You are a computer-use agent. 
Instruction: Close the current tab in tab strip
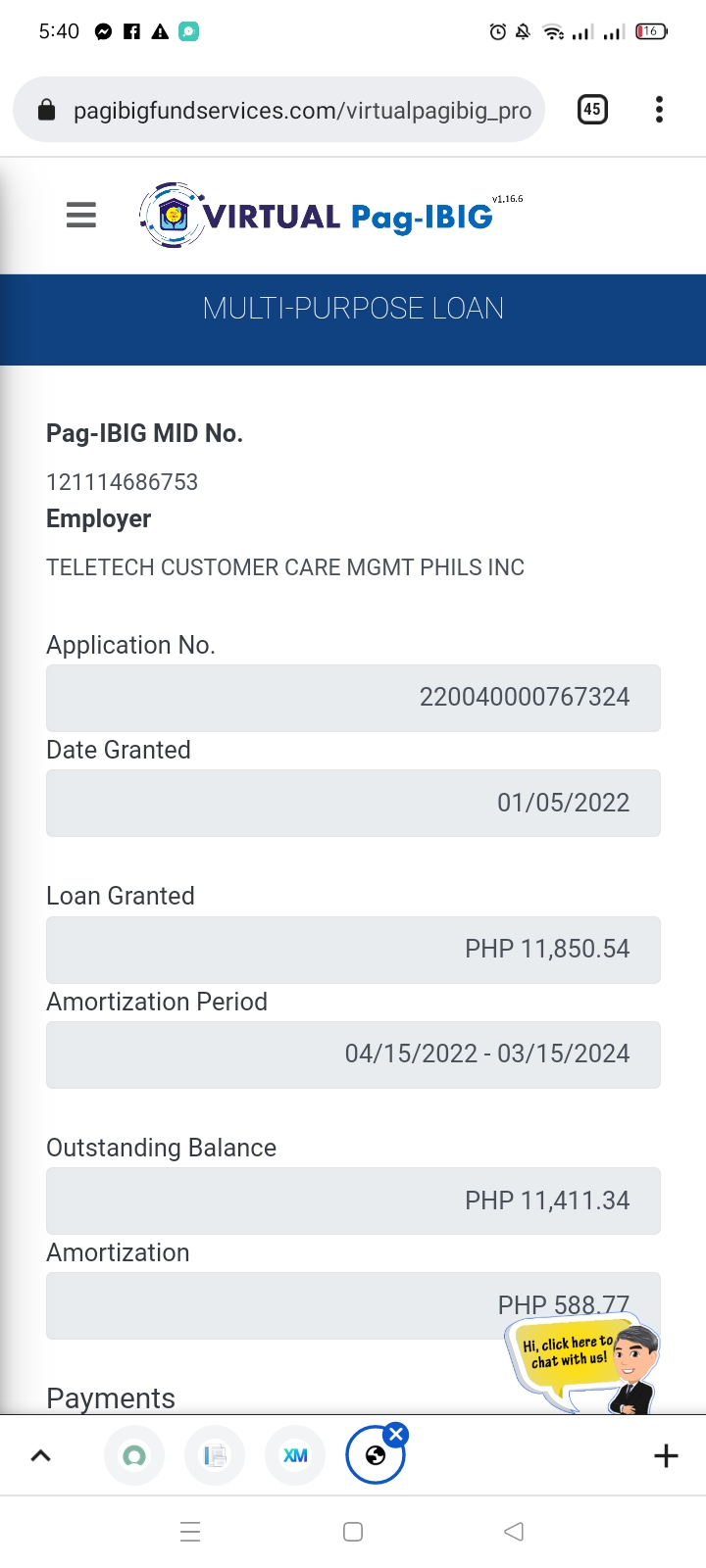pyautogui.click(x=396, y=1435)
